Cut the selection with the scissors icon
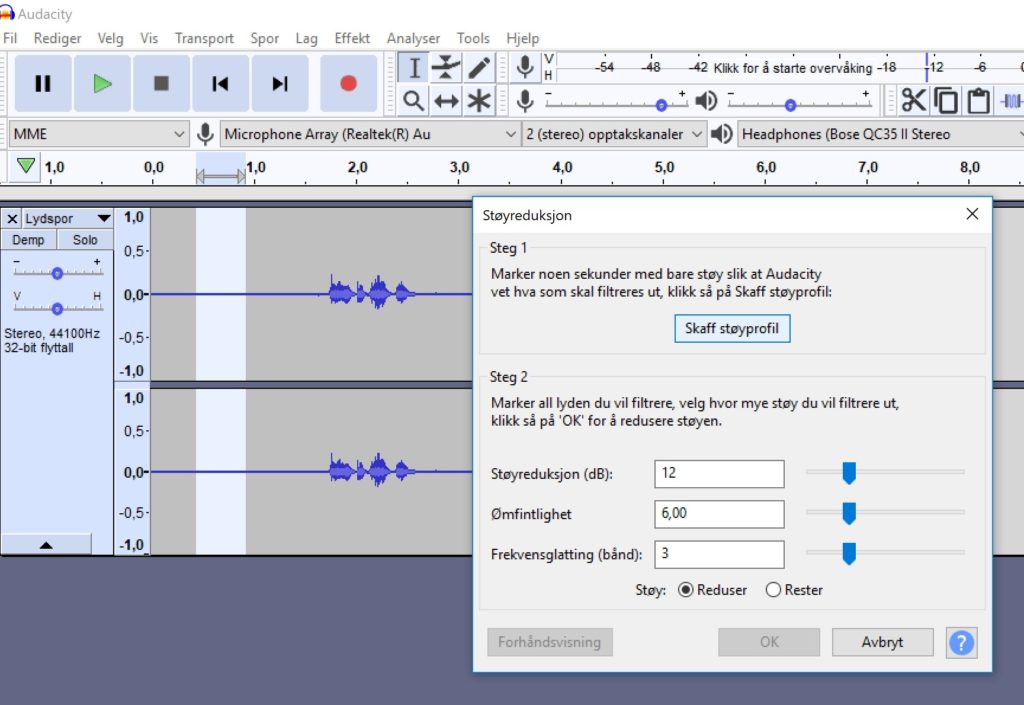Image resolution: width=1024 pixels, height=705 pixels. point(914,101)
